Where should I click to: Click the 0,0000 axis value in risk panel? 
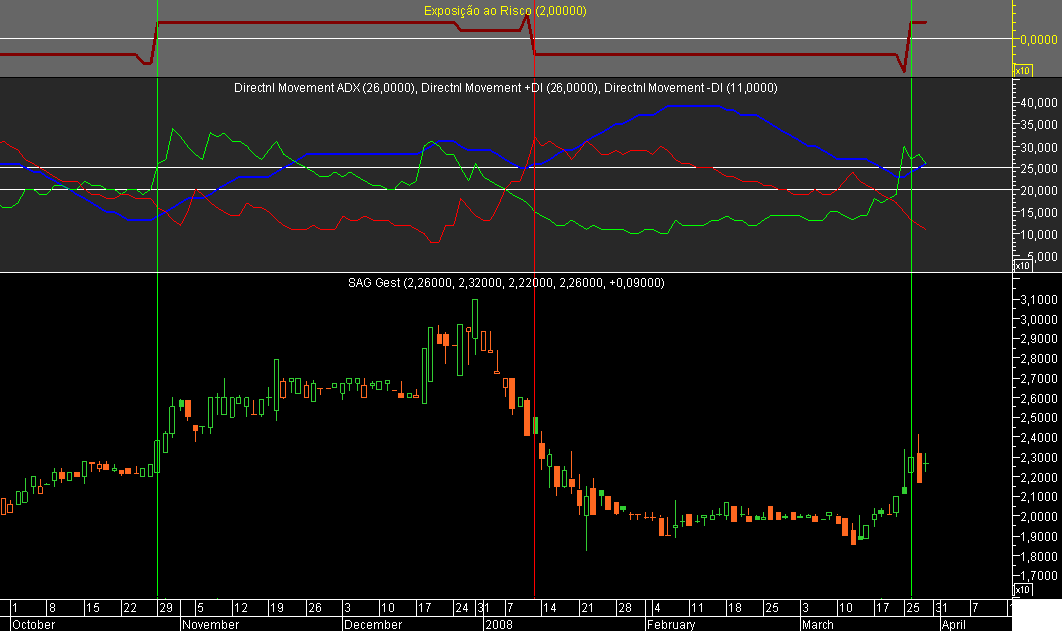1039,39
